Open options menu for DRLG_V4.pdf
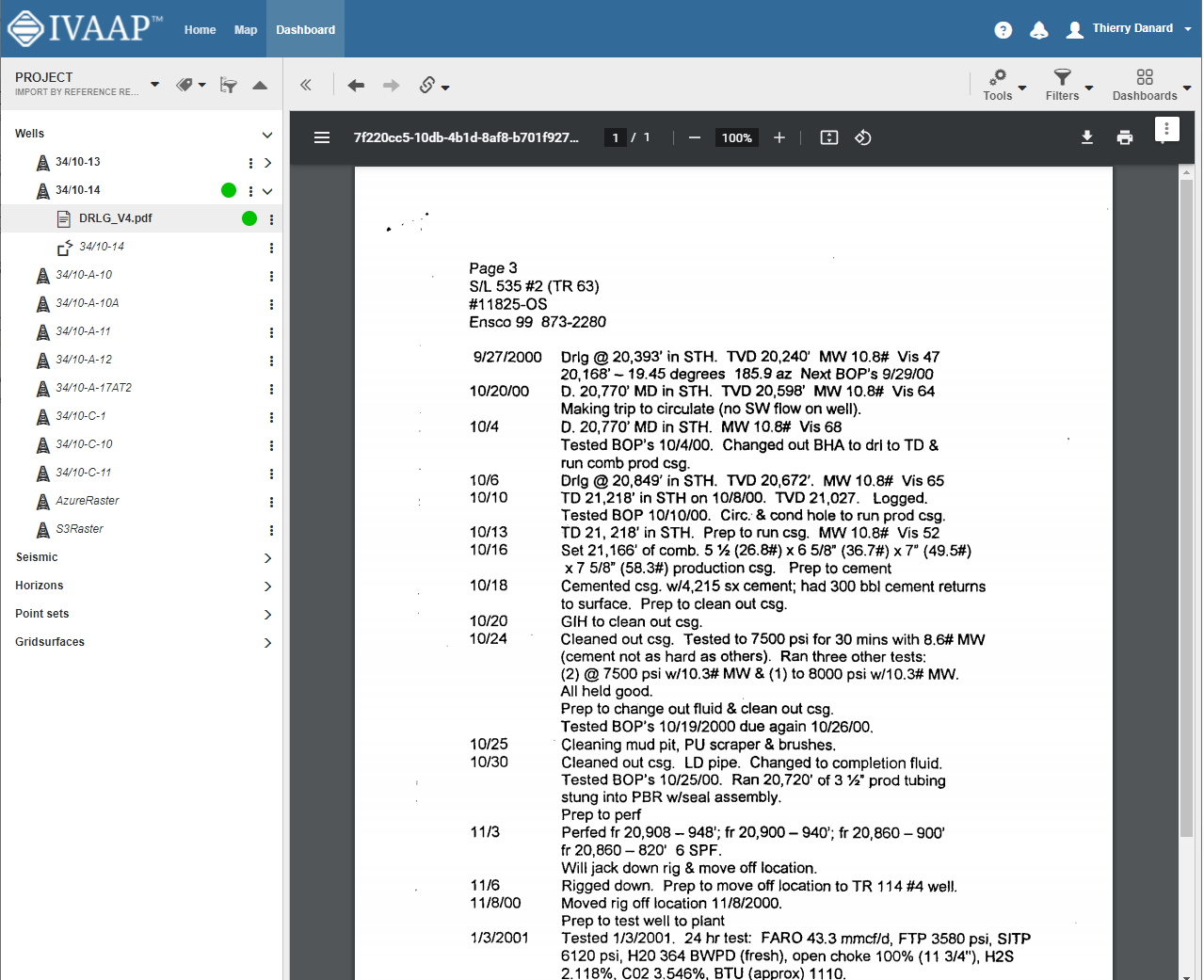Viewport: 1204px width, 980px height. [x=271, y=219]
